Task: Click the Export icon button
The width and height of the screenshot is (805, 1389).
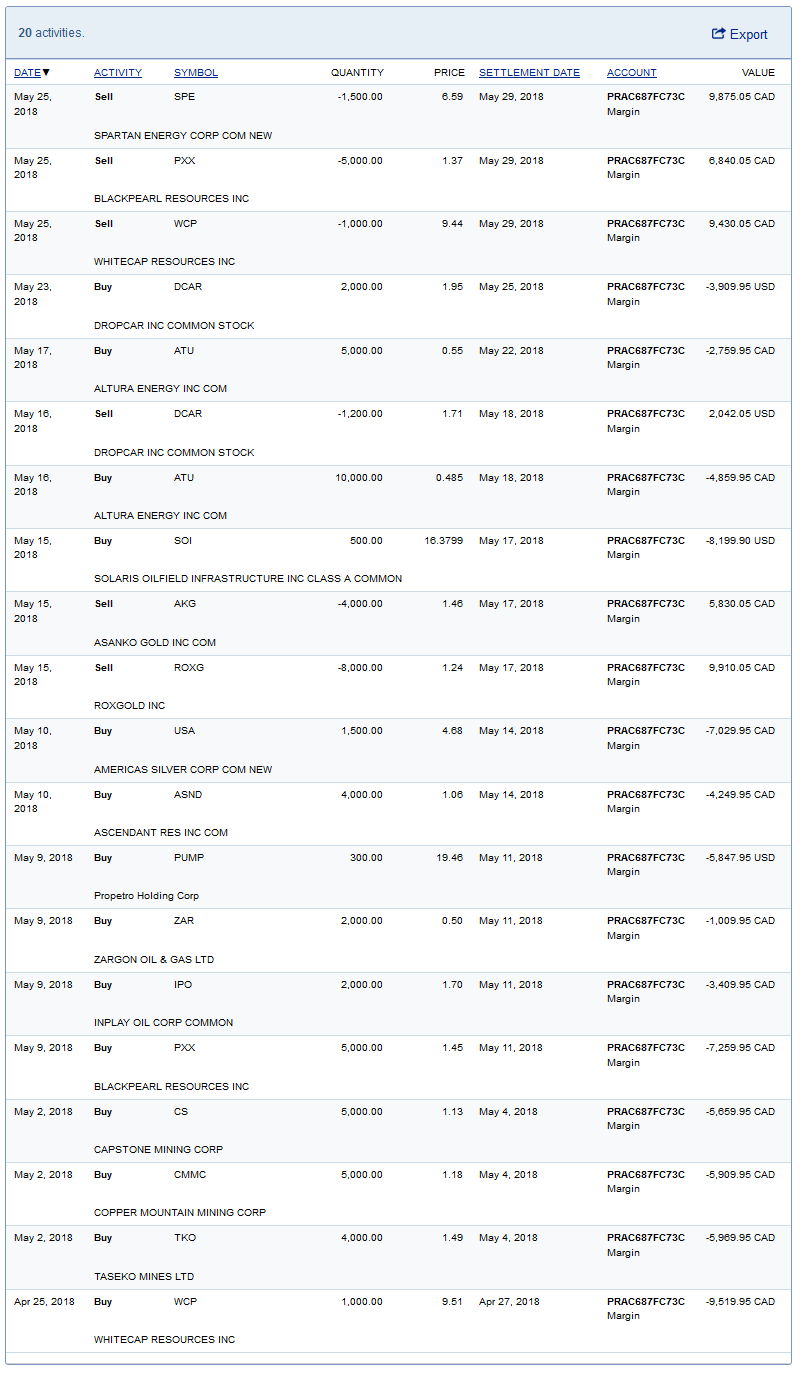Action: pyautogui.click(x=739, y=34)
